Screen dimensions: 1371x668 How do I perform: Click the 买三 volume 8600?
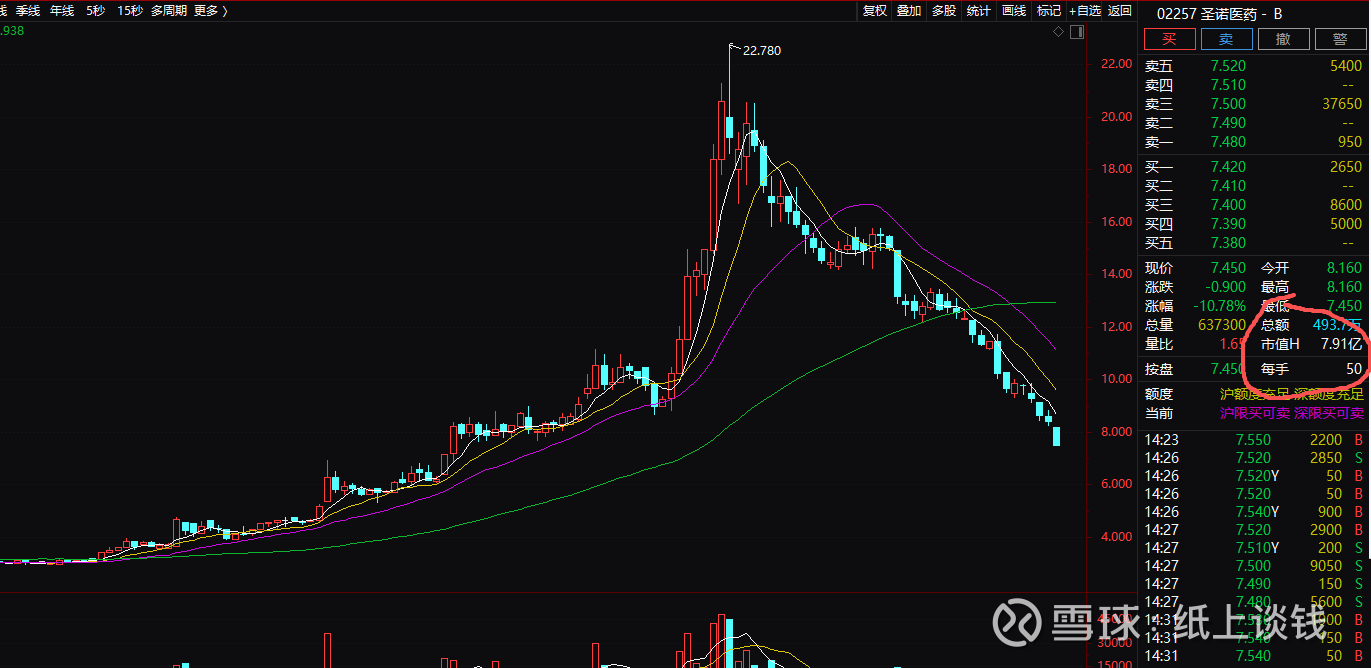point(1345,205)
